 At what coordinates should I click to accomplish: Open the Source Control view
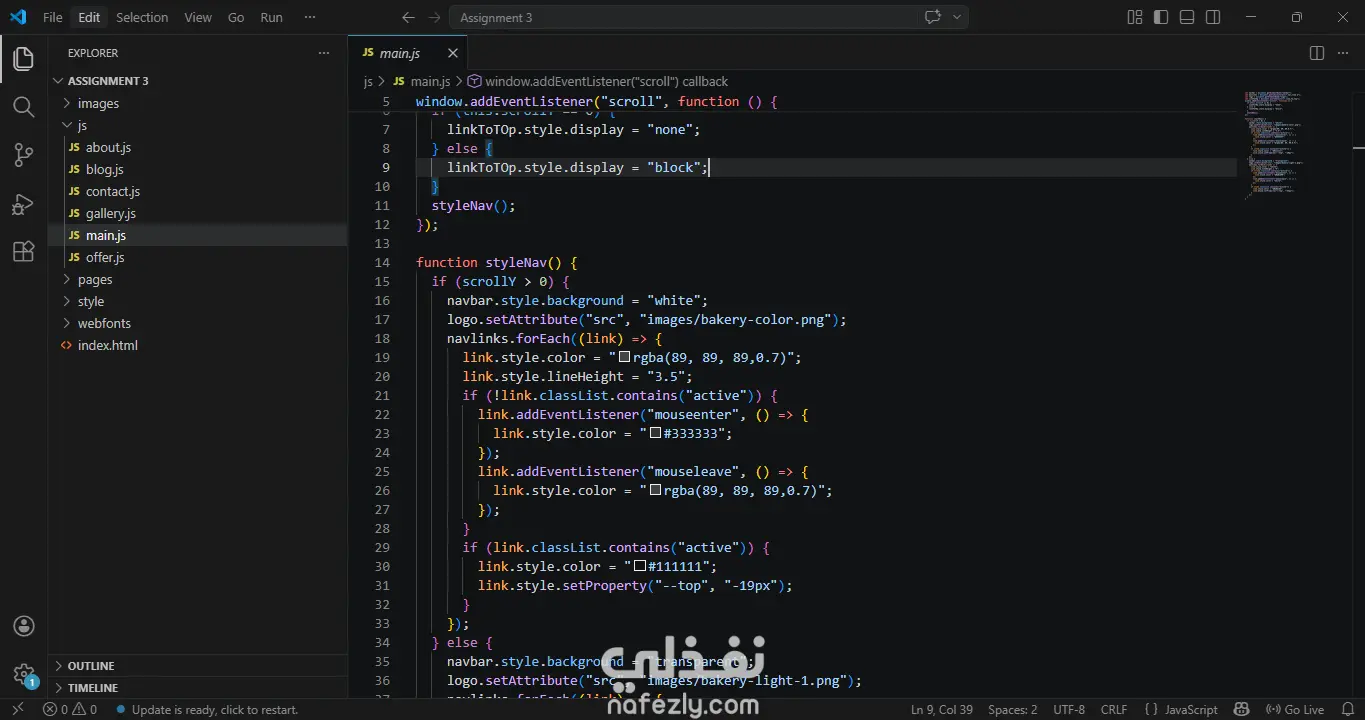click(23, 155)
